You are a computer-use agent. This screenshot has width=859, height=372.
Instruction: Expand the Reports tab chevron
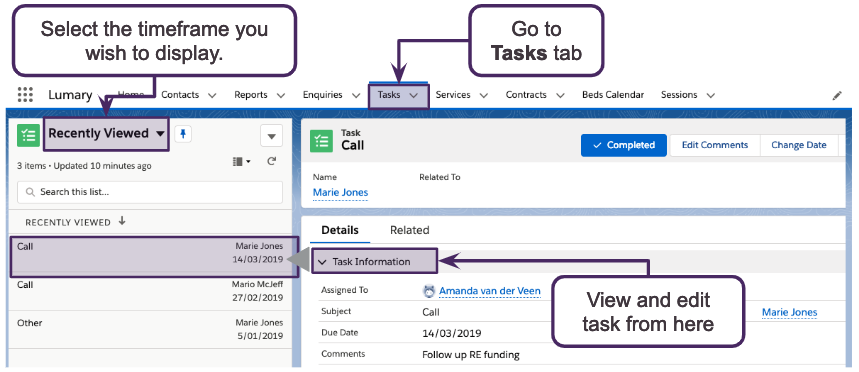point(281,95)
